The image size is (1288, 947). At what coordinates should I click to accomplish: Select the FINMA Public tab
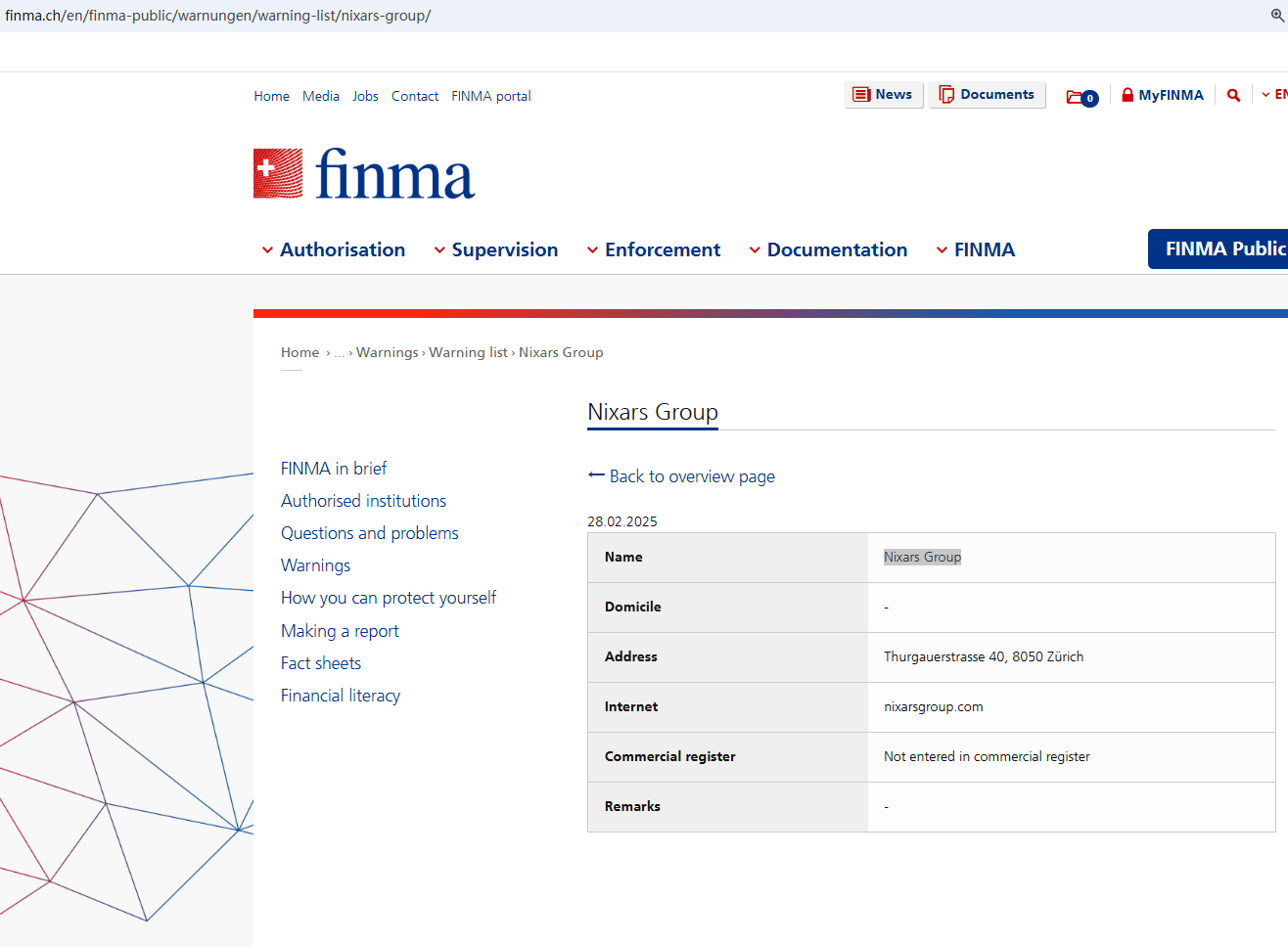click(x=1218, y=249)
